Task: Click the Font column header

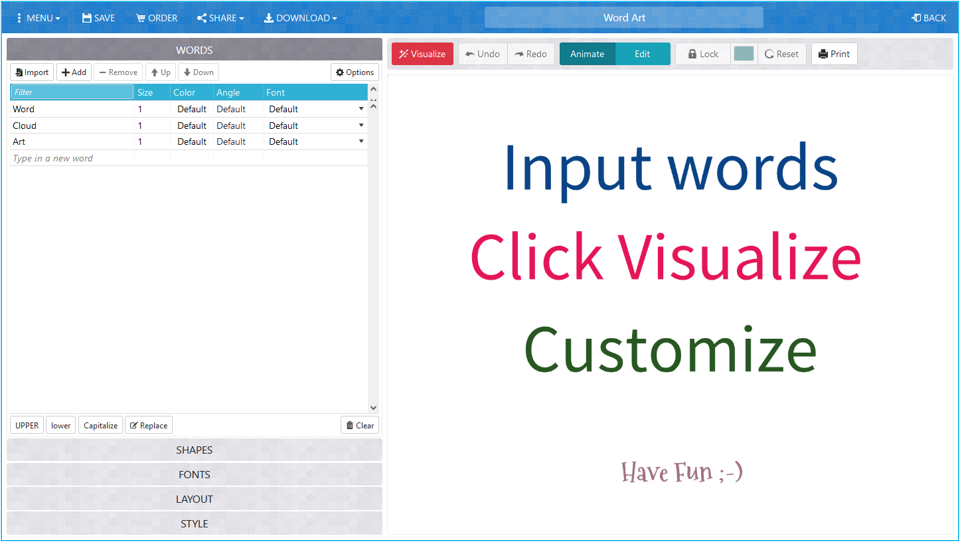Action: pos(315,92)
